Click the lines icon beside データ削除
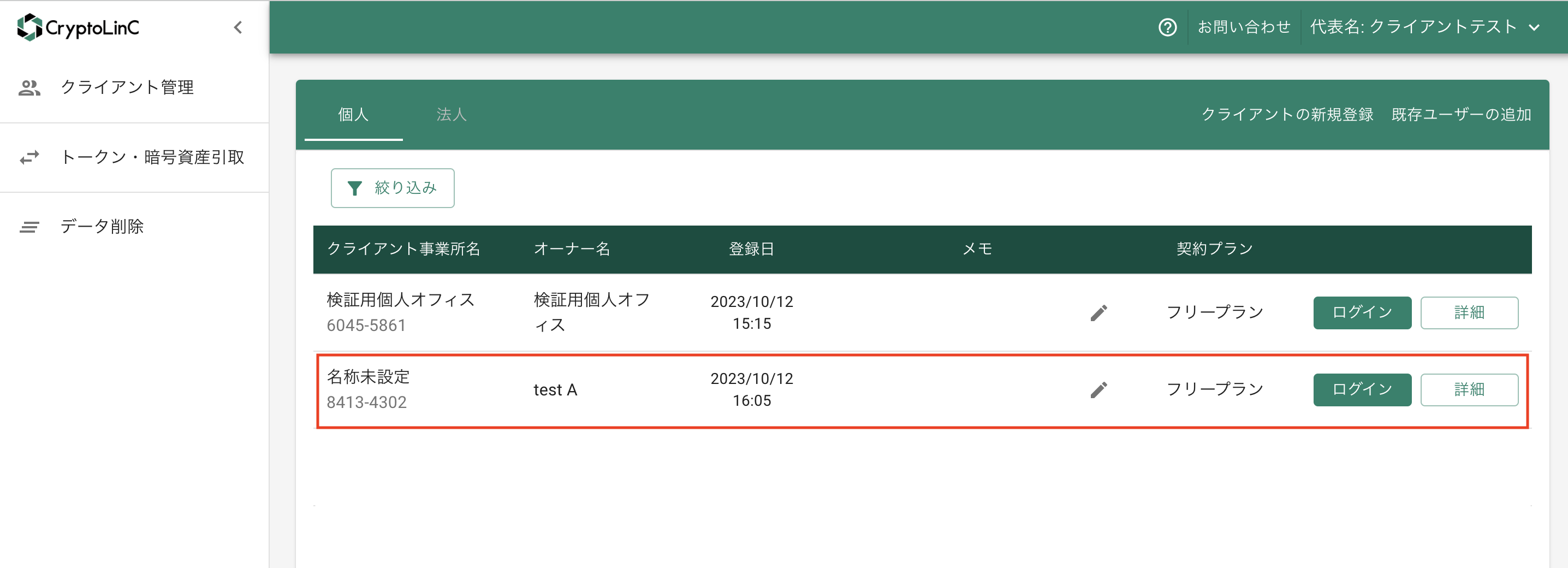The height and width of the screenshot is (568, 1568). (x=29, y=227)
